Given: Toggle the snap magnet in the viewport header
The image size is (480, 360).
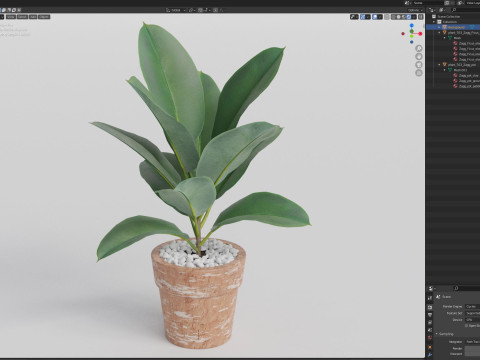Looking at the screenshot, I should pos(201,10).
